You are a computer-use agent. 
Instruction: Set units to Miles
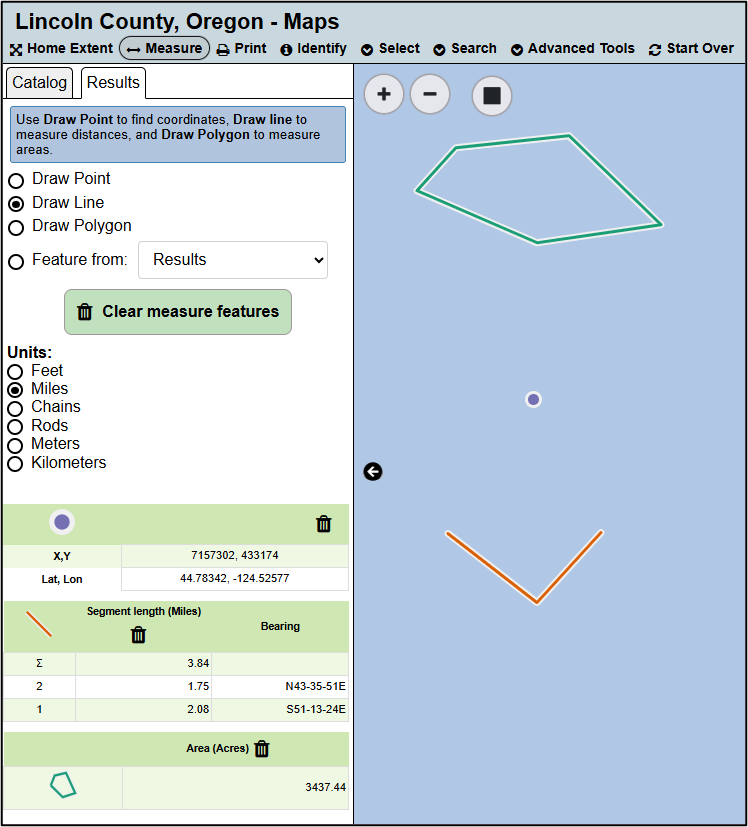(x=15, y=390)
